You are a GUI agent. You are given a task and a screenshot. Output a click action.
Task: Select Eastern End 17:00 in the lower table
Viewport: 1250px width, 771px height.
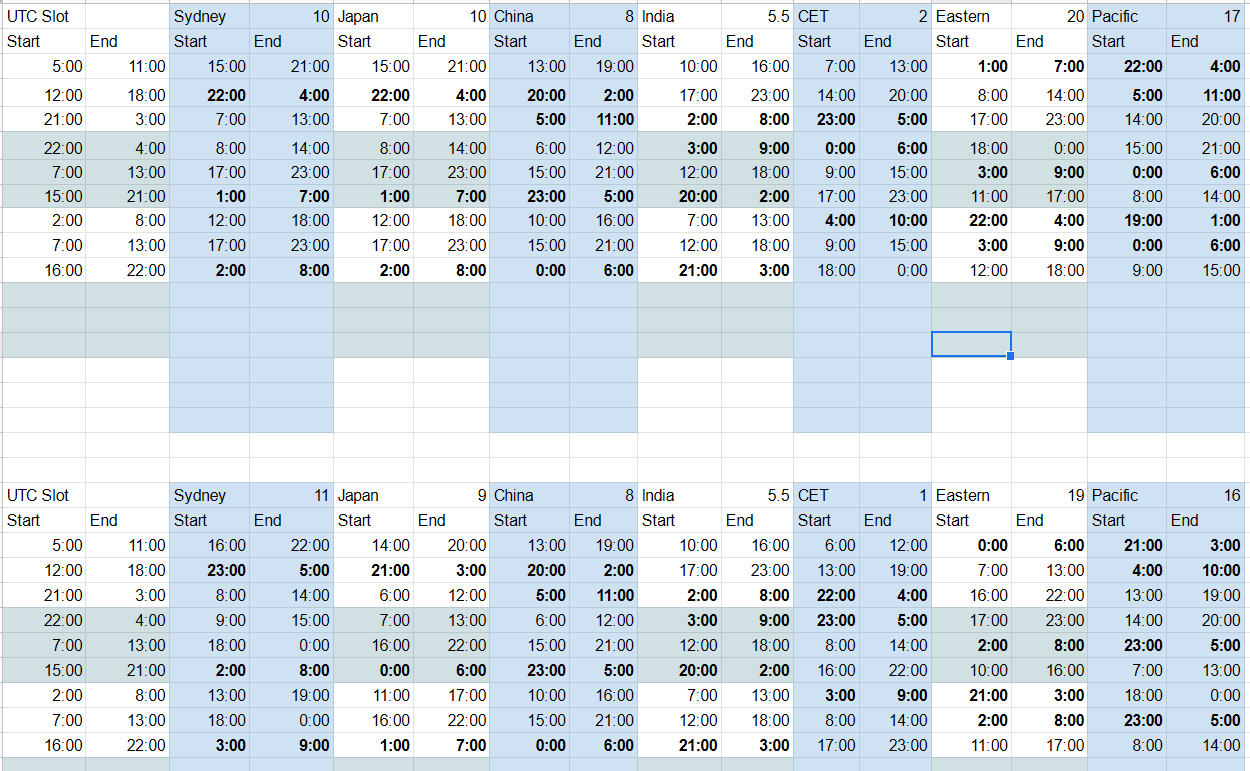tap(1049, 745)
